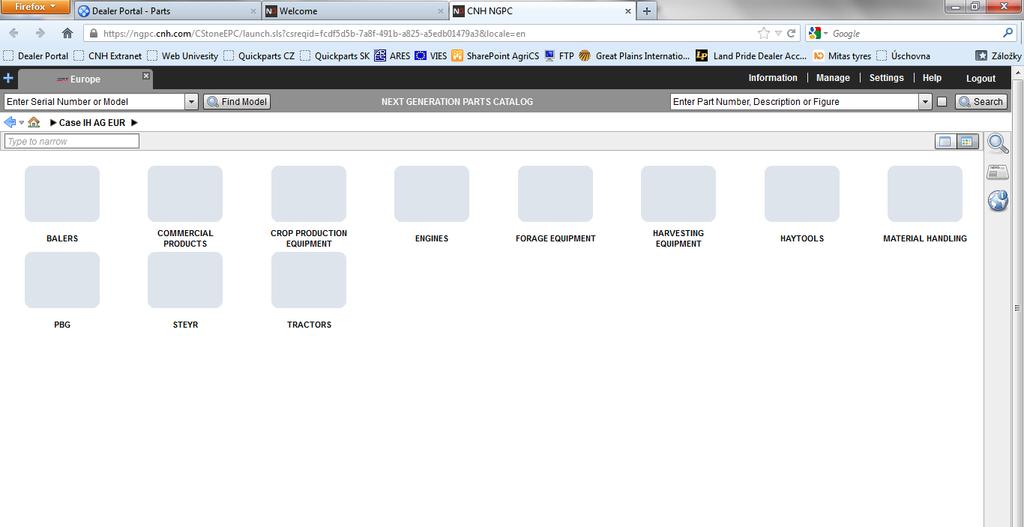Open Mitas tyres bookmark
This screenshot has width=1024, height=527.
pos(842,56)
